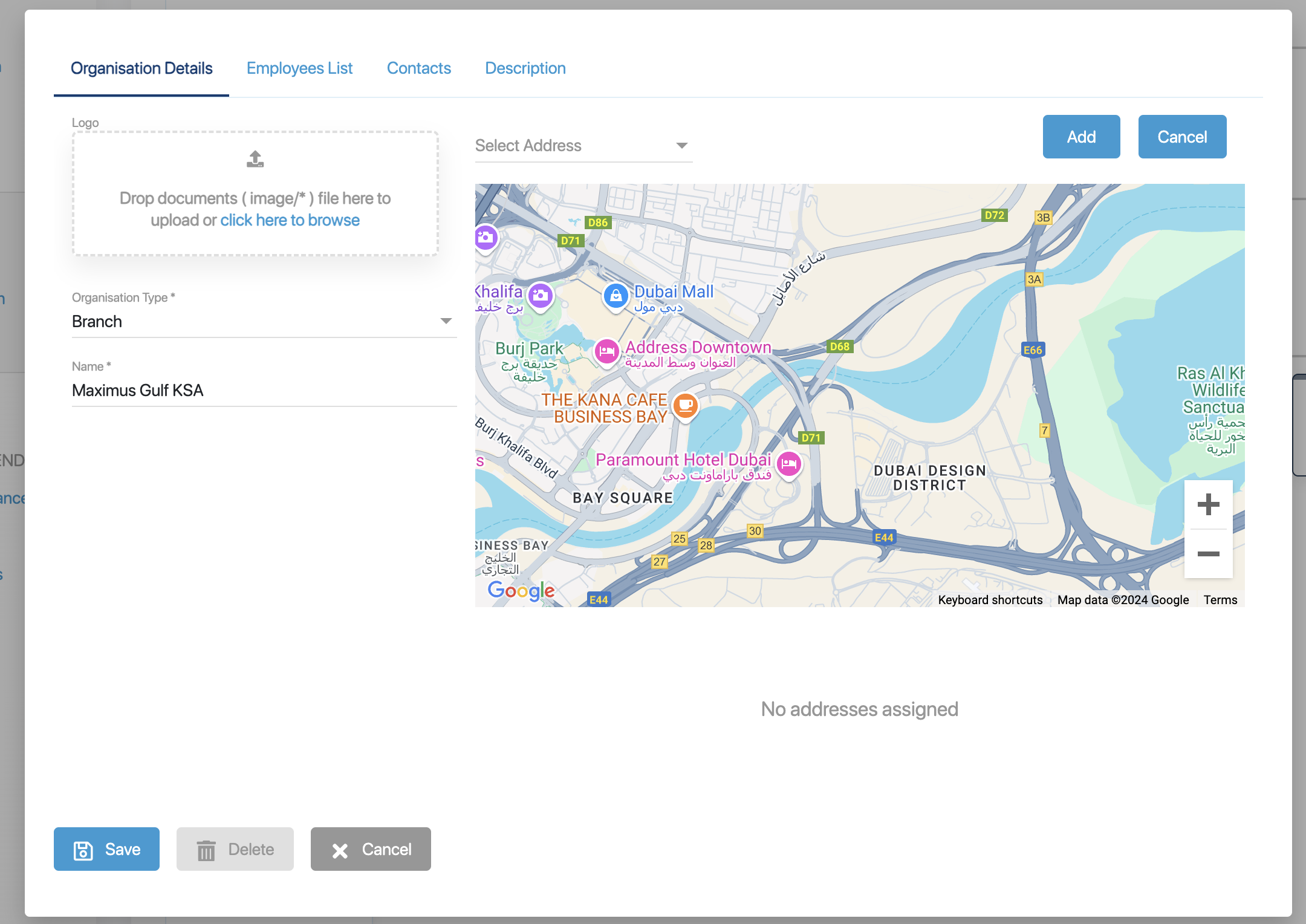Click the greyed-out Delete button
Screen dimensions: 1306x924
coord(235,849)
